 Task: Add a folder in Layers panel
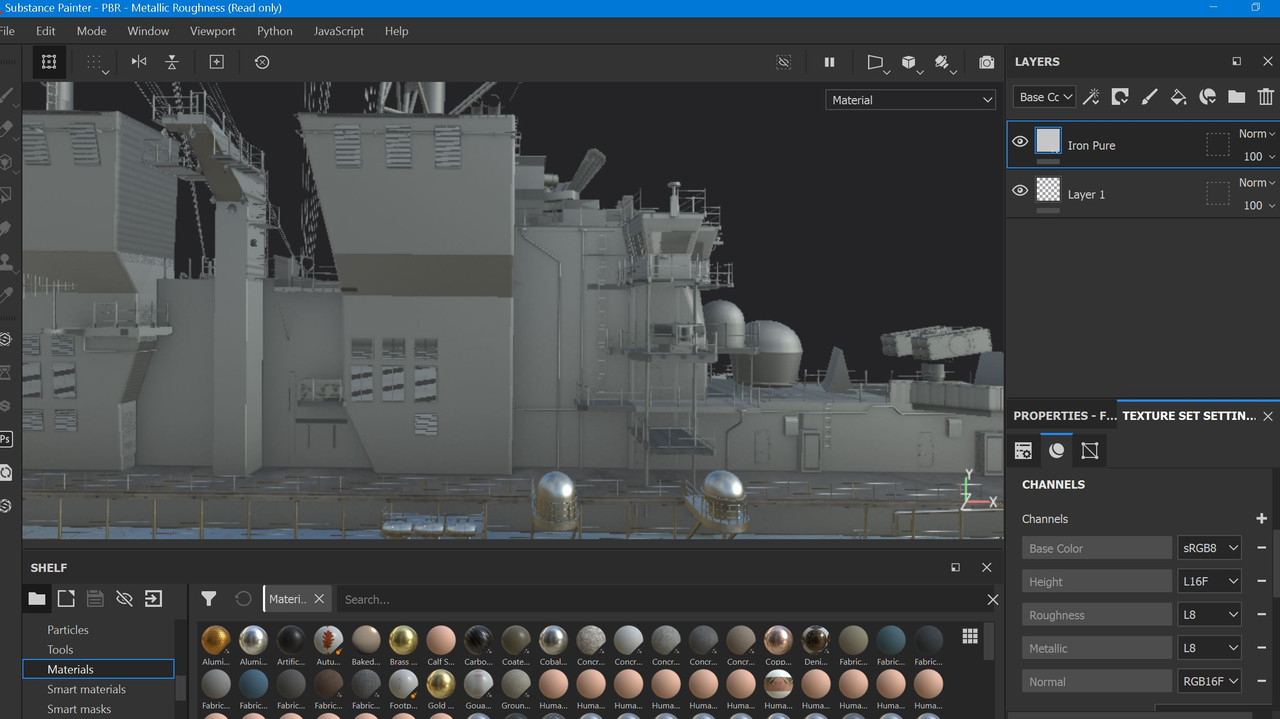(x=1237, y=97)
